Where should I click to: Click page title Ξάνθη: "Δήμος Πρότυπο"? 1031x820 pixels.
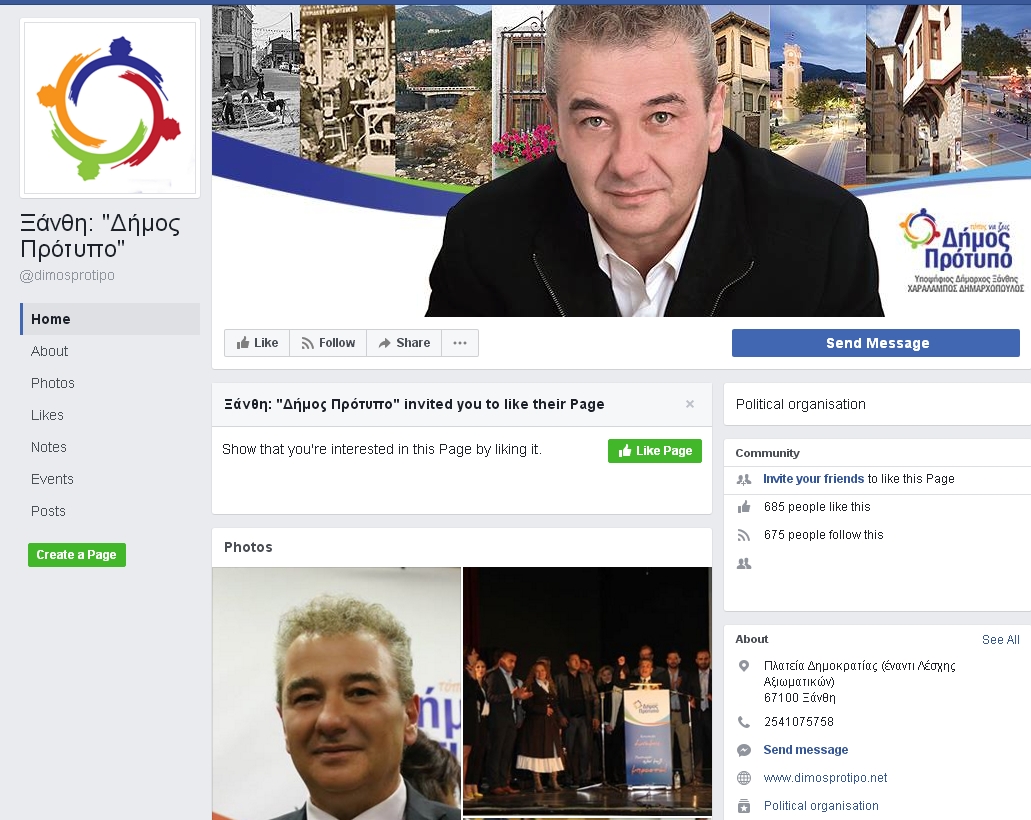click(100, 236)
